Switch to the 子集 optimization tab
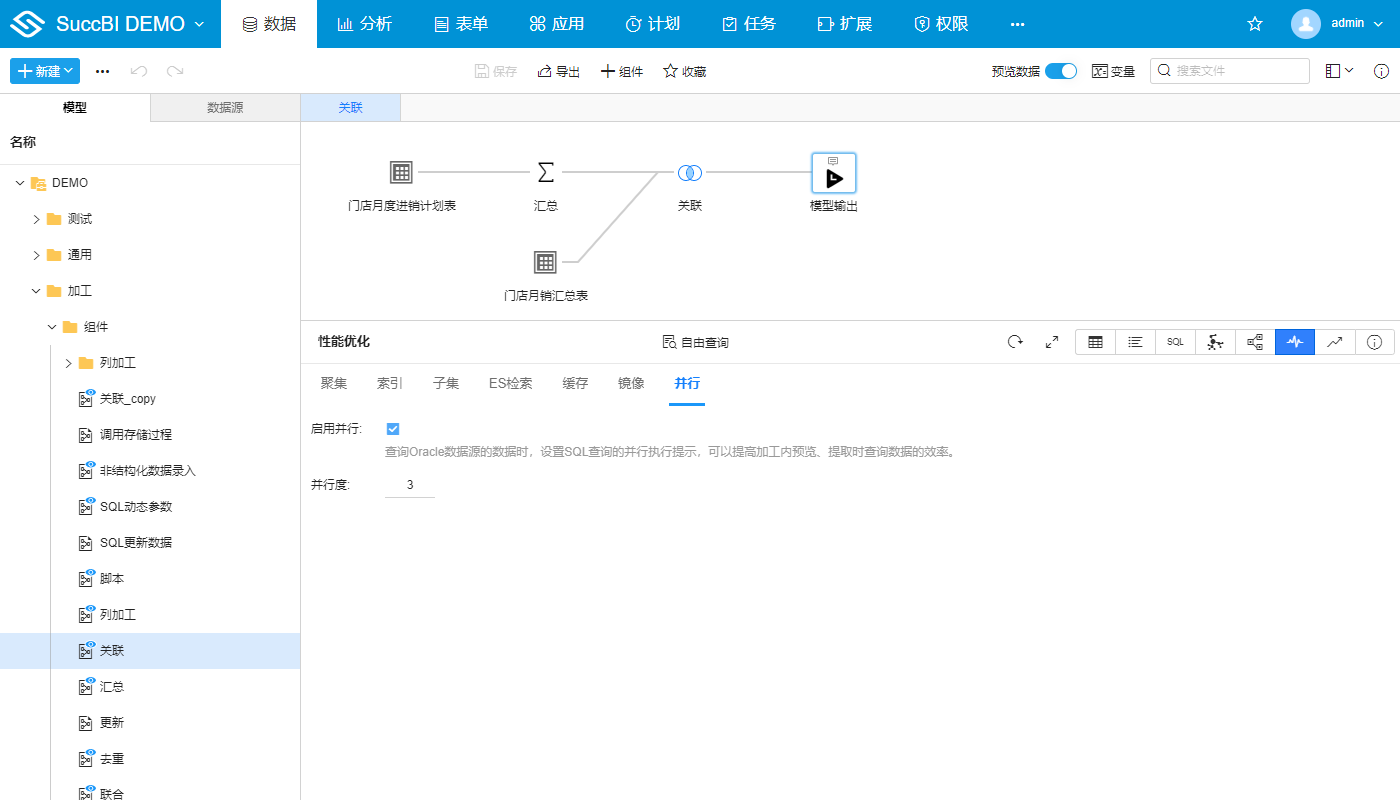The width and height of the screenshot is (1400, 800). 446,383
